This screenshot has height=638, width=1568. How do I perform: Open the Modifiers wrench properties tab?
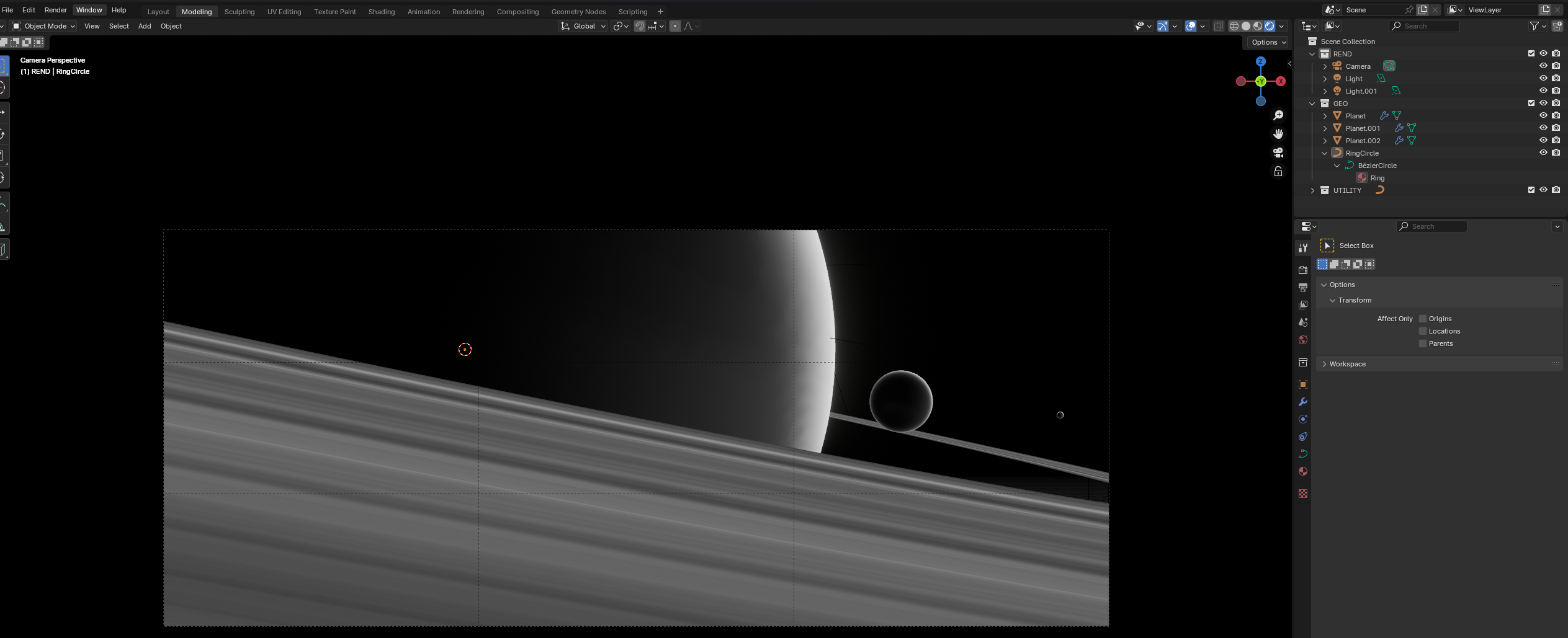(x=1303, y=402)
